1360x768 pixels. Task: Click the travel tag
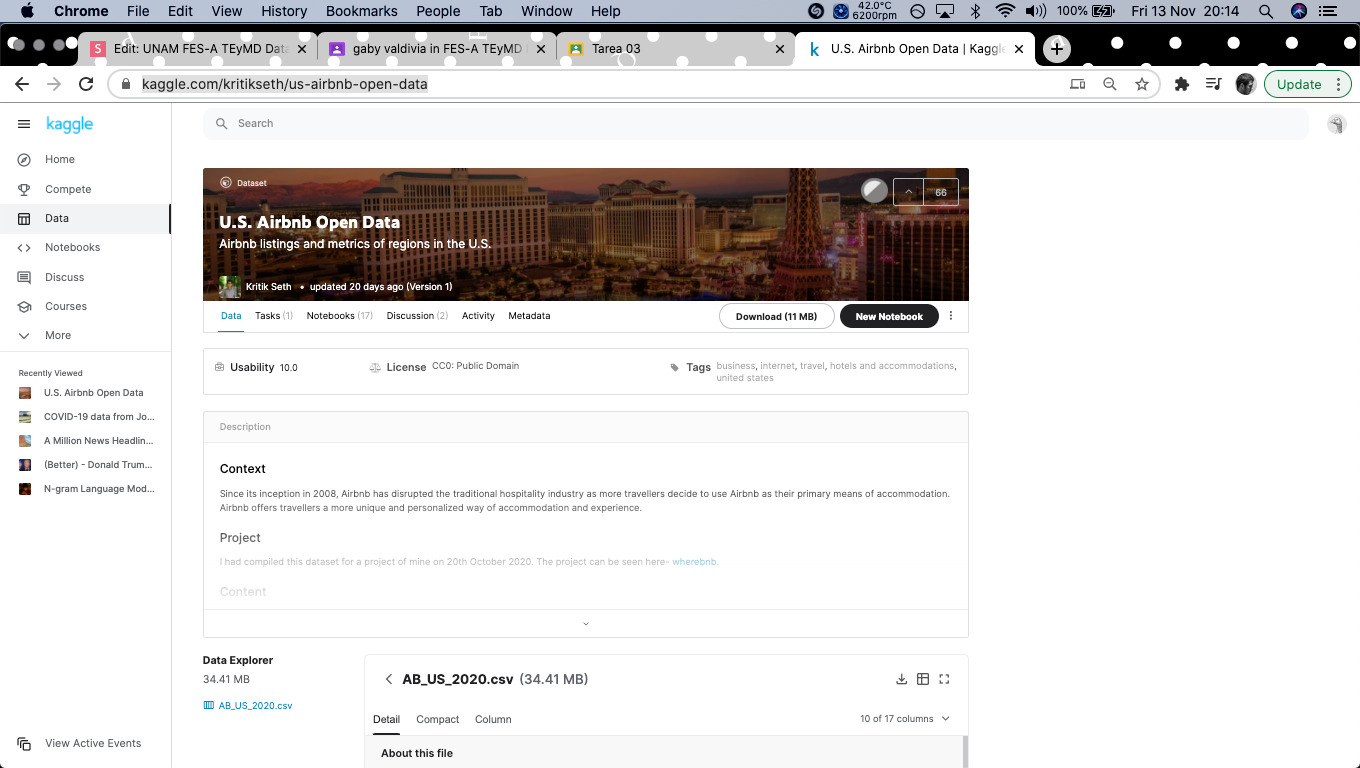click(x=812, y=366)
